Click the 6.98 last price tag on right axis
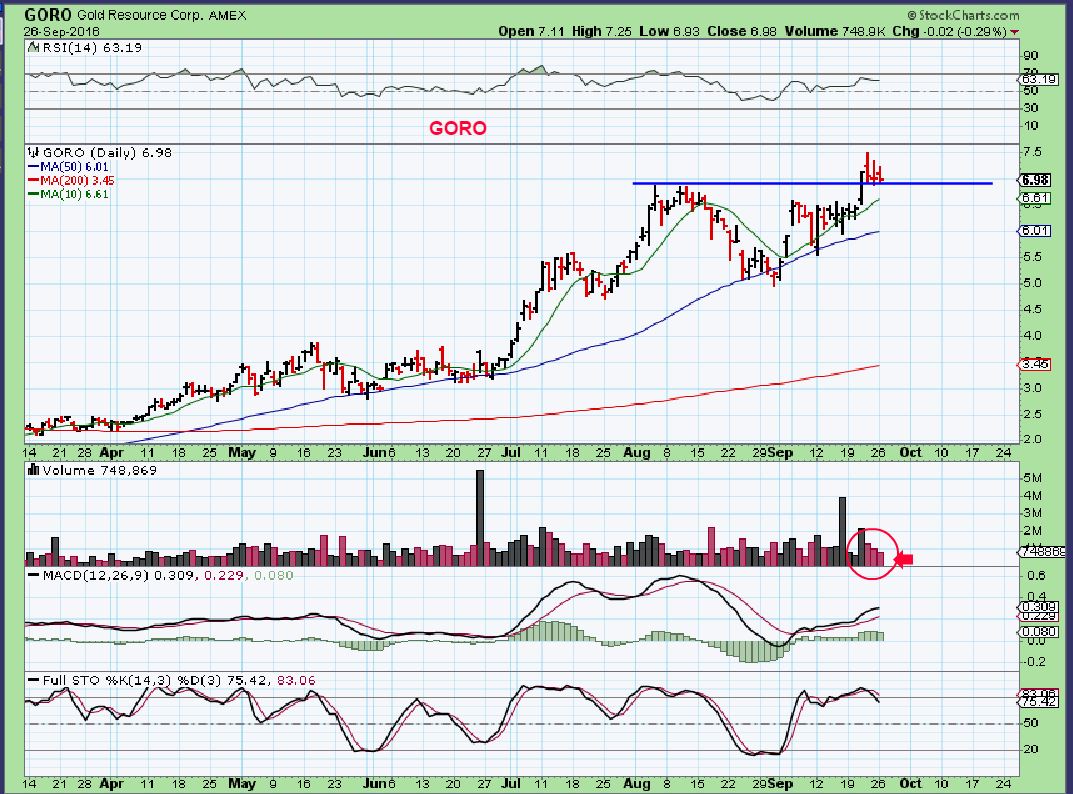 [x=1035, y=180]
